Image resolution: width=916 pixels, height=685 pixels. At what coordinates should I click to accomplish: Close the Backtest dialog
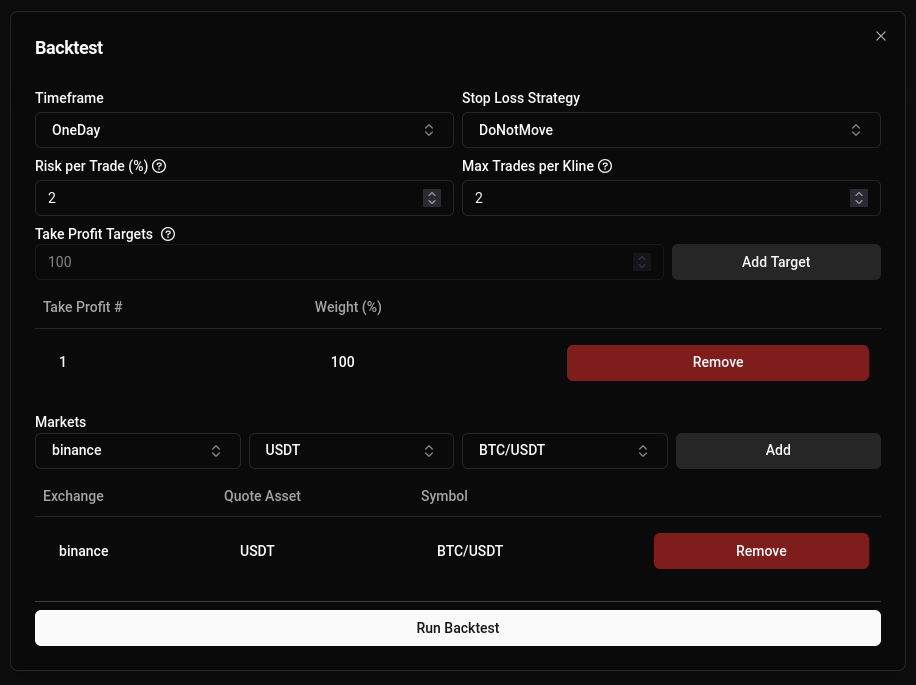[881, 36]
